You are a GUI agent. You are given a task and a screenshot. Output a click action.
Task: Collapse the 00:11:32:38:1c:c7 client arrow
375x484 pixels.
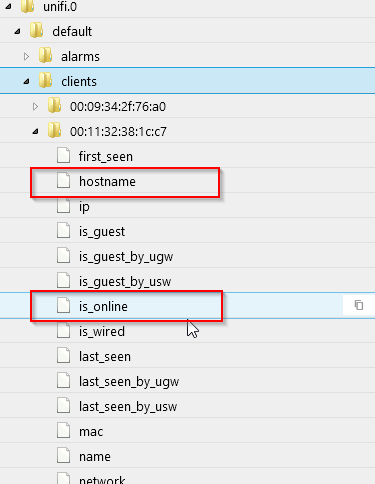coord(35,132)
